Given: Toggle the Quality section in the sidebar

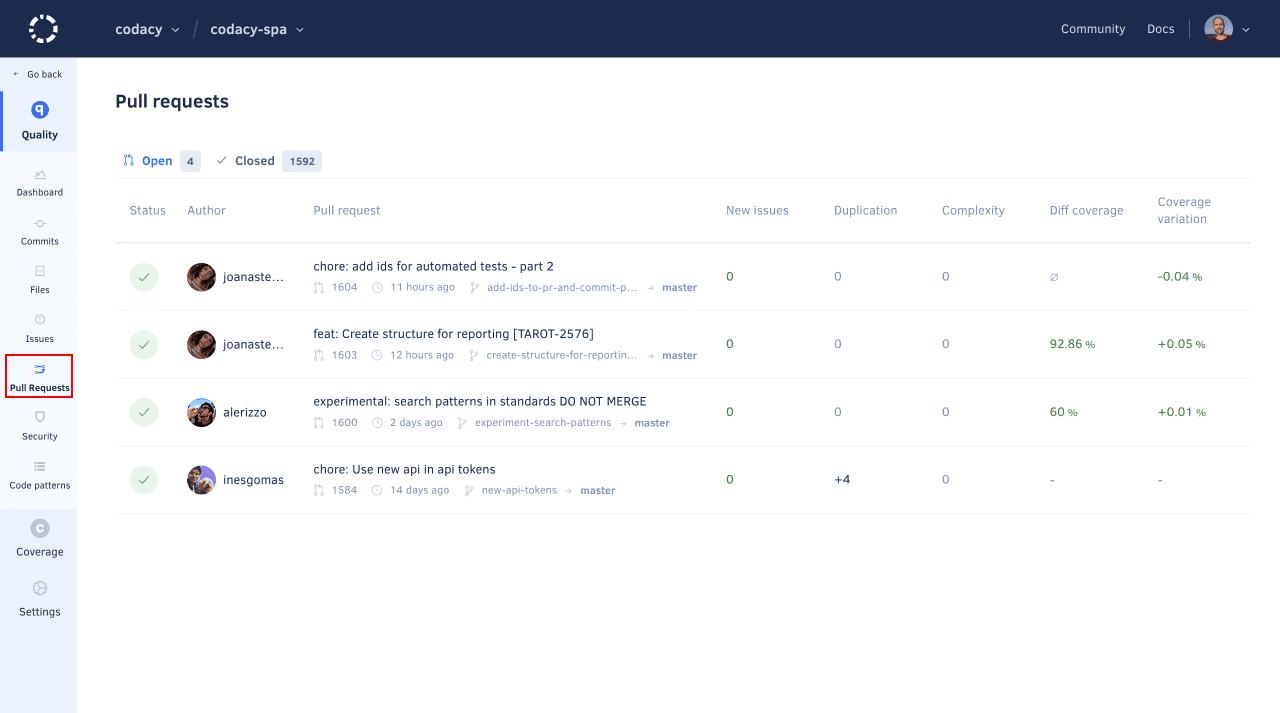Looking at the screenshot, I should tap(39, 119).
